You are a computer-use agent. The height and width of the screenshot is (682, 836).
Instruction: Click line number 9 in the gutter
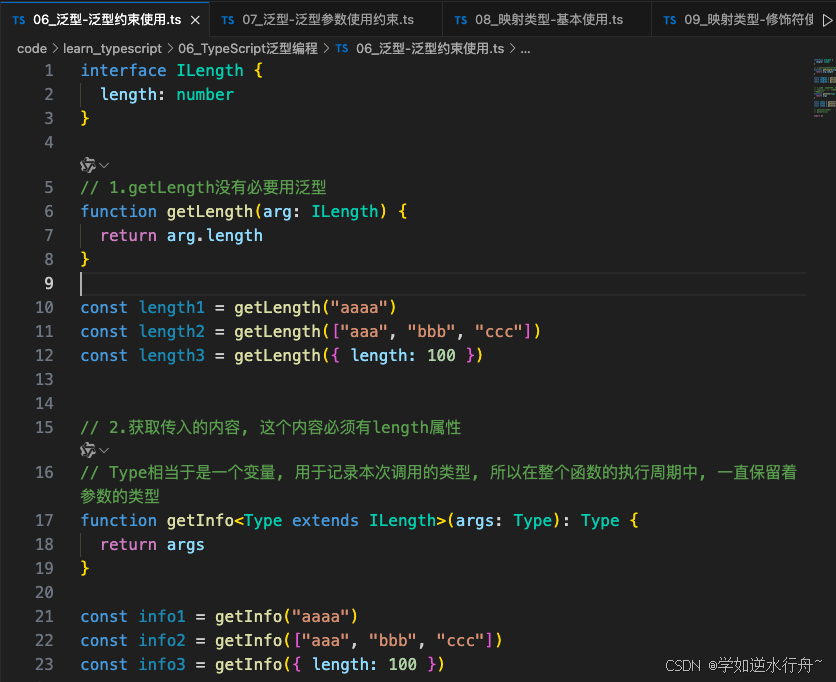(49, 283)
